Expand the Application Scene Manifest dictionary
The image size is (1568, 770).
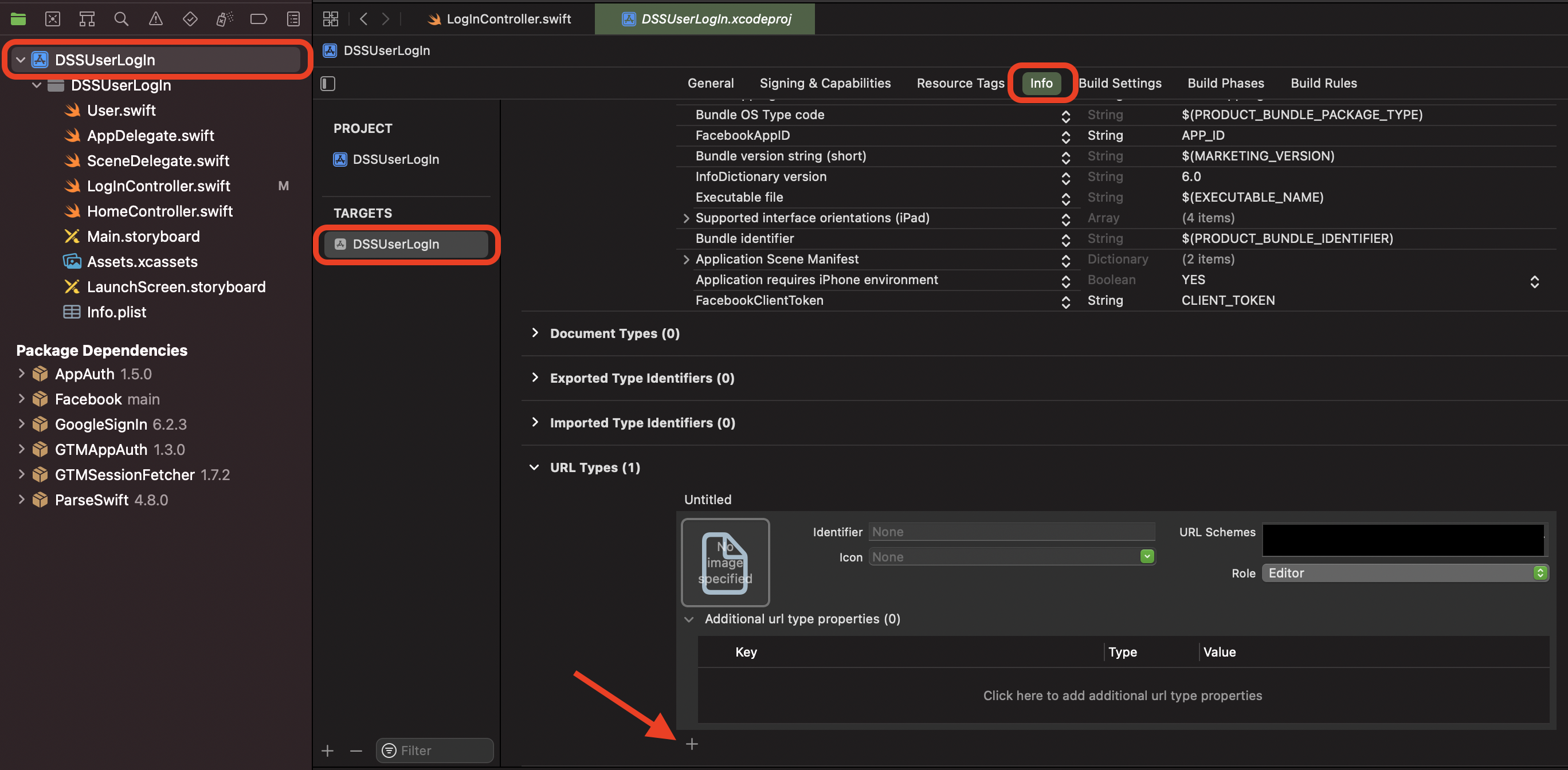684,259
